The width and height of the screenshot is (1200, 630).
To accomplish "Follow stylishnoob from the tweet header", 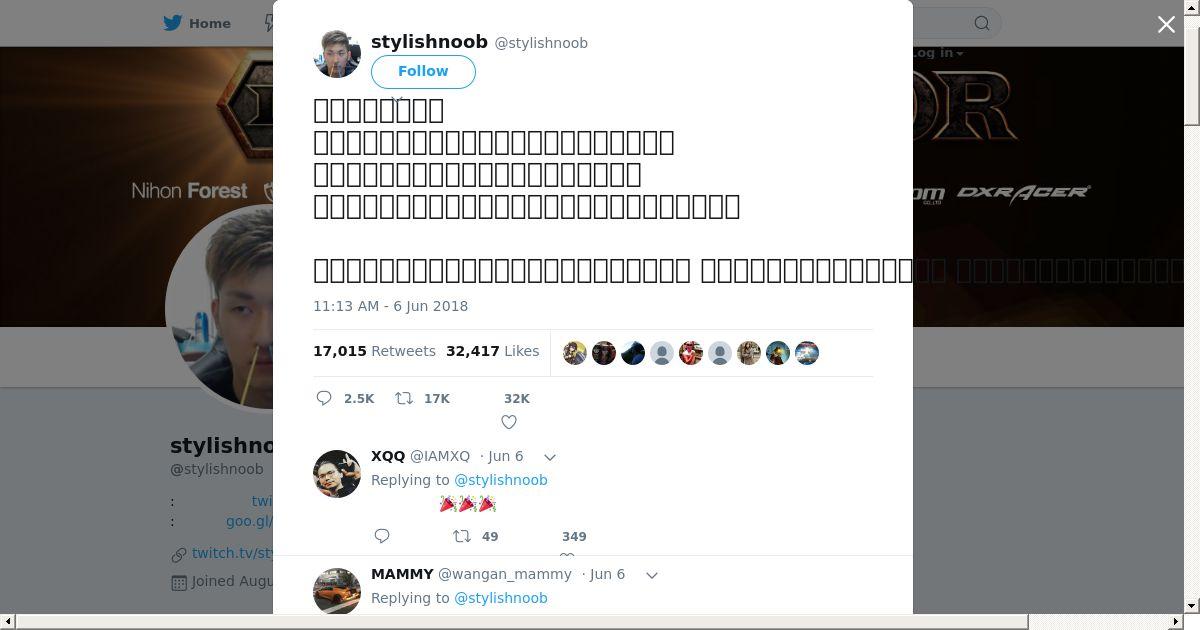I will [423, 72].
